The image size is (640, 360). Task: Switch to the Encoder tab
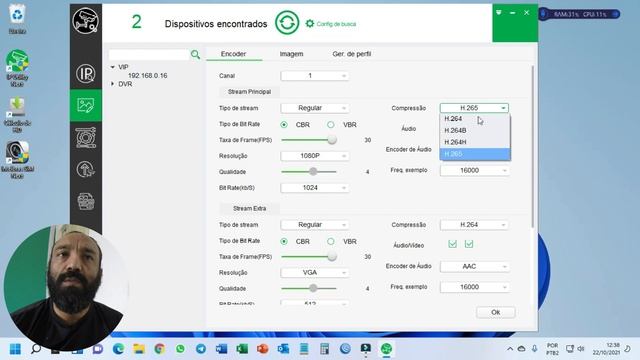tap(233, 54)
